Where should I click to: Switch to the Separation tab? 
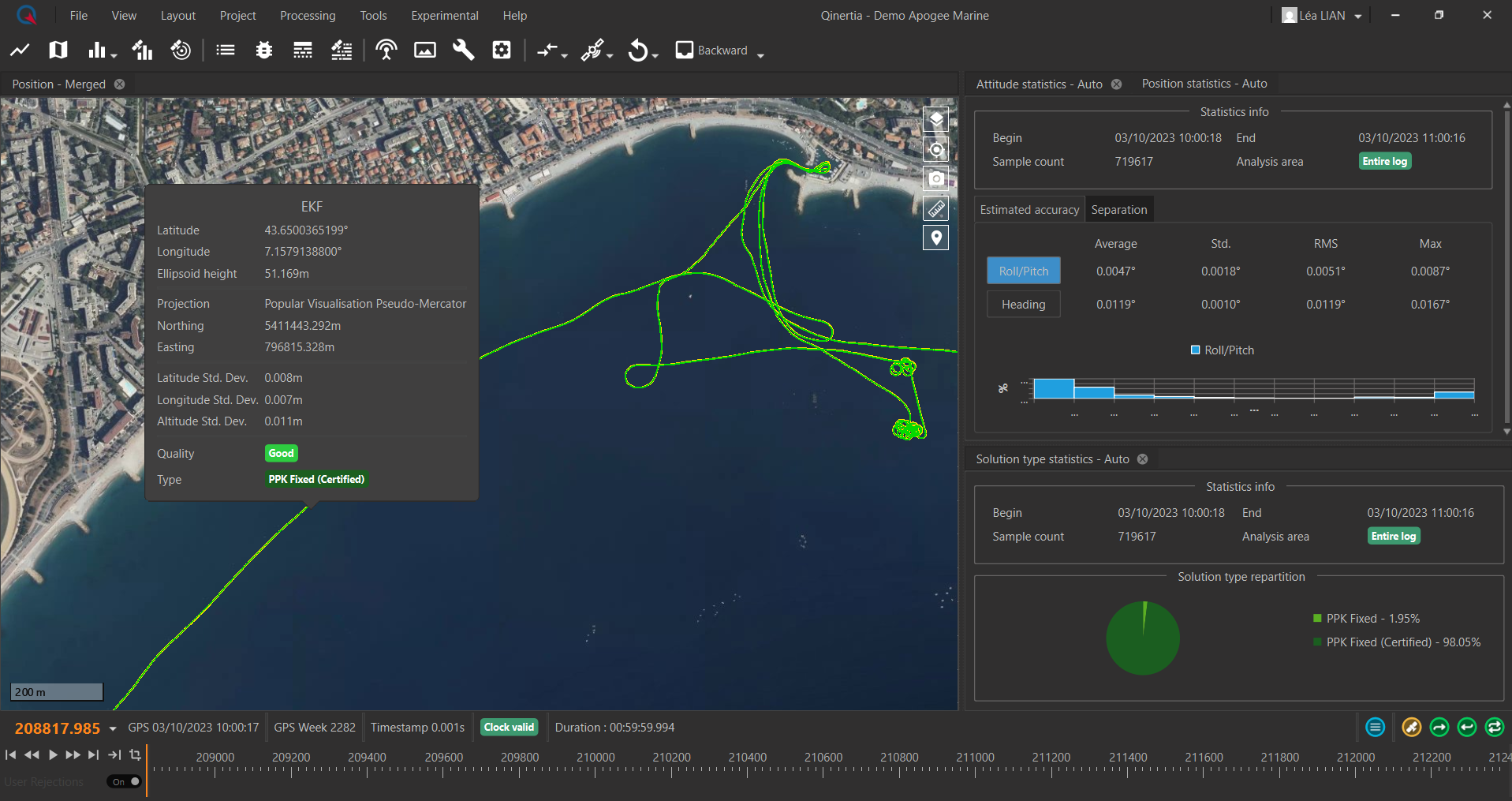coord(1118,210)
